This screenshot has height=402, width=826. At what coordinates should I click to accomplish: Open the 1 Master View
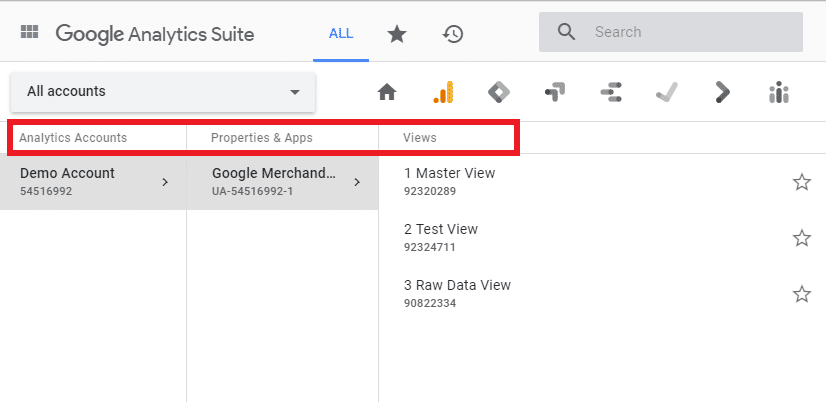[449, 174]
